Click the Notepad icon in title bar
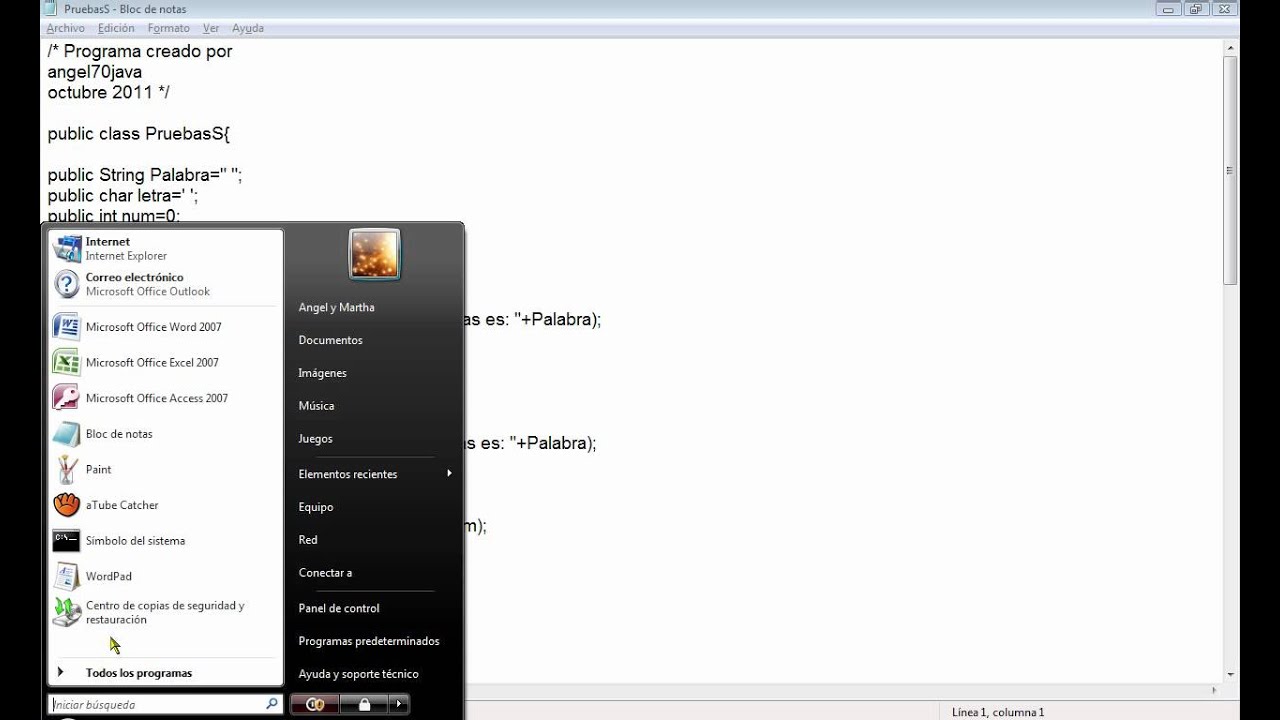1280x720 pixels. [50, 9]
